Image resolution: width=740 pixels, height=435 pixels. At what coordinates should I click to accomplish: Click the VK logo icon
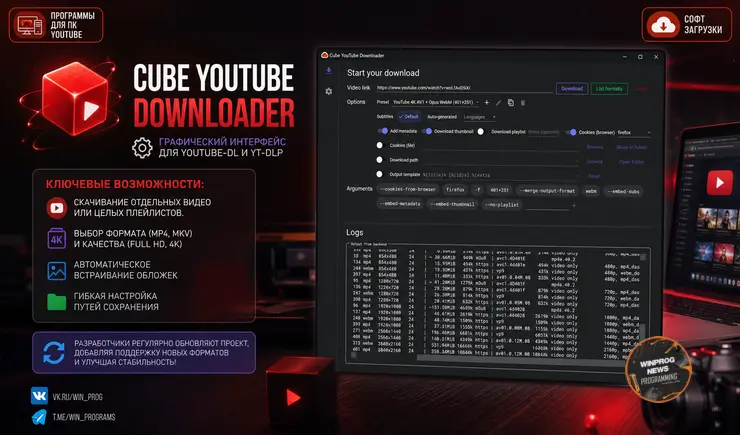39,395
